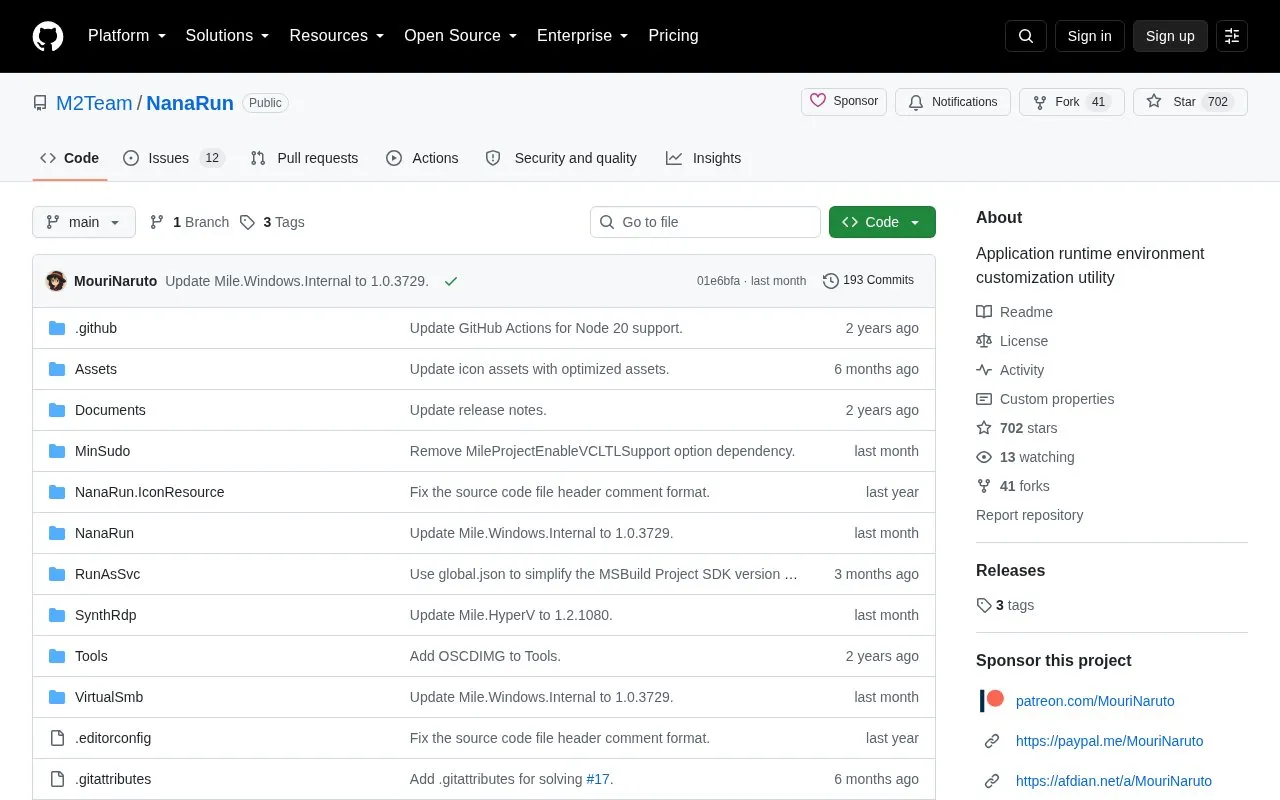This screenshot has height=800, width=1280.
Task: Click the Sign in button
Action: (1090, 36)
